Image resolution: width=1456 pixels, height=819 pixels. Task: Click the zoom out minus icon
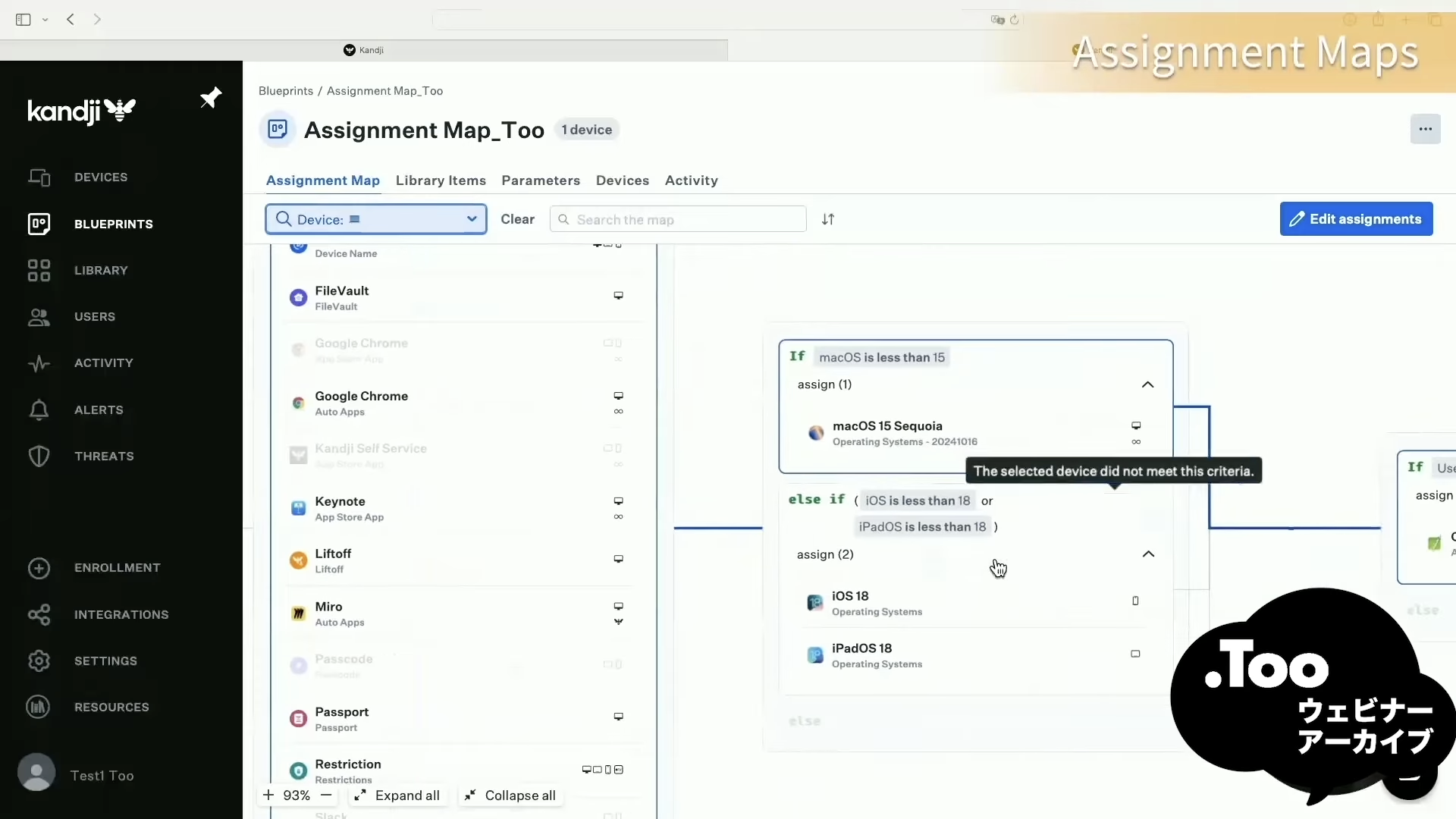coord(326,795)
